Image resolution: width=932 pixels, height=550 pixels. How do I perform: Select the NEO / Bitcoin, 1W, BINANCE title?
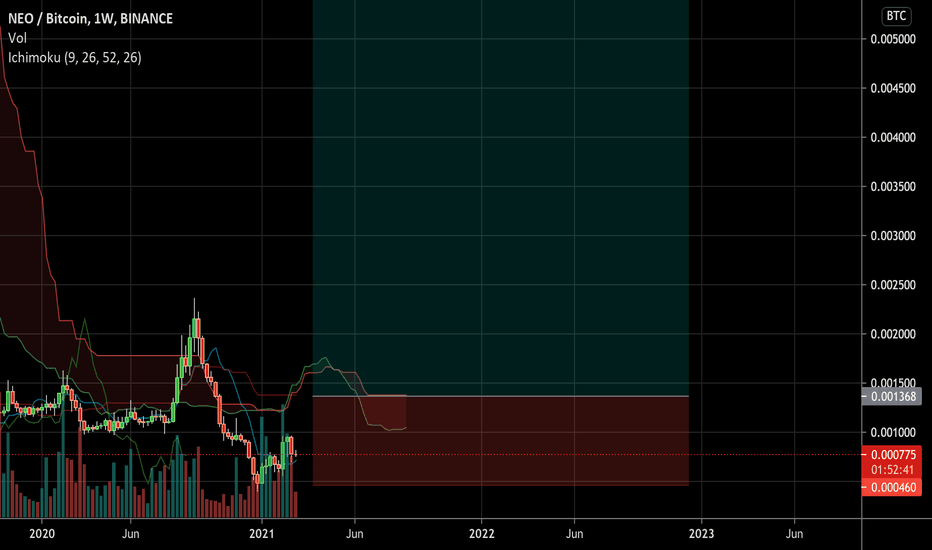90,18
